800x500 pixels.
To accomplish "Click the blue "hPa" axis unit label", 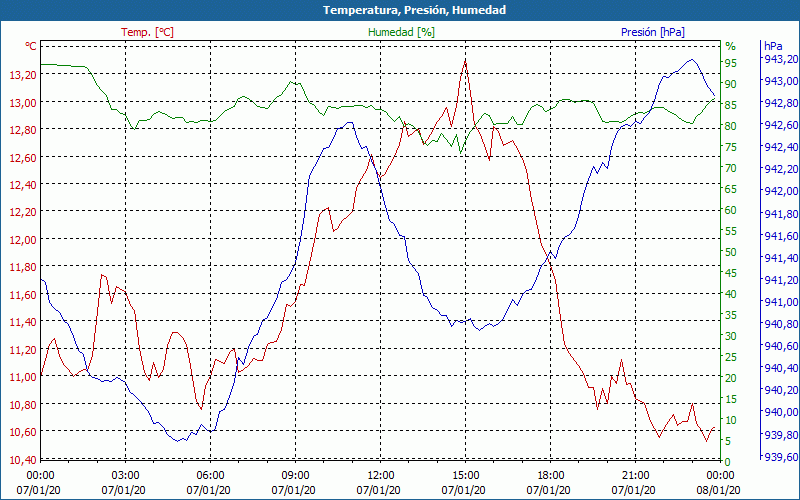I will pos(773,46).
